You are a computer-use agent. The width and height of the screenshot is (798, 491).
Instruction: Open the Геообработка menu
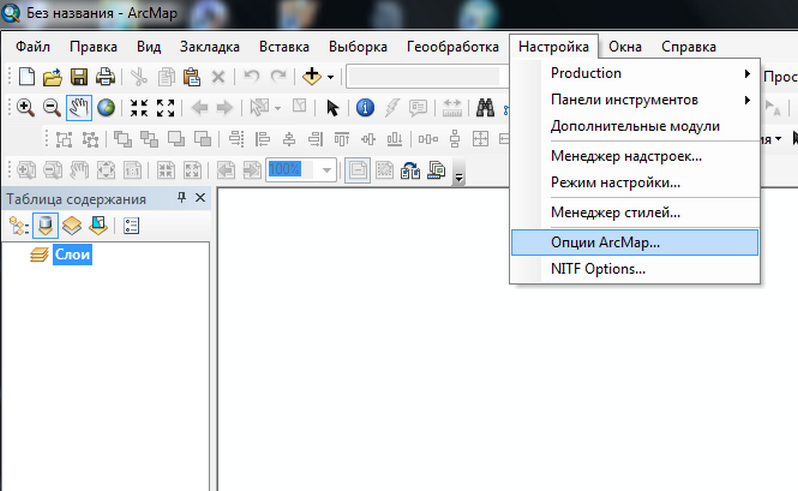(x=453, y=46)
